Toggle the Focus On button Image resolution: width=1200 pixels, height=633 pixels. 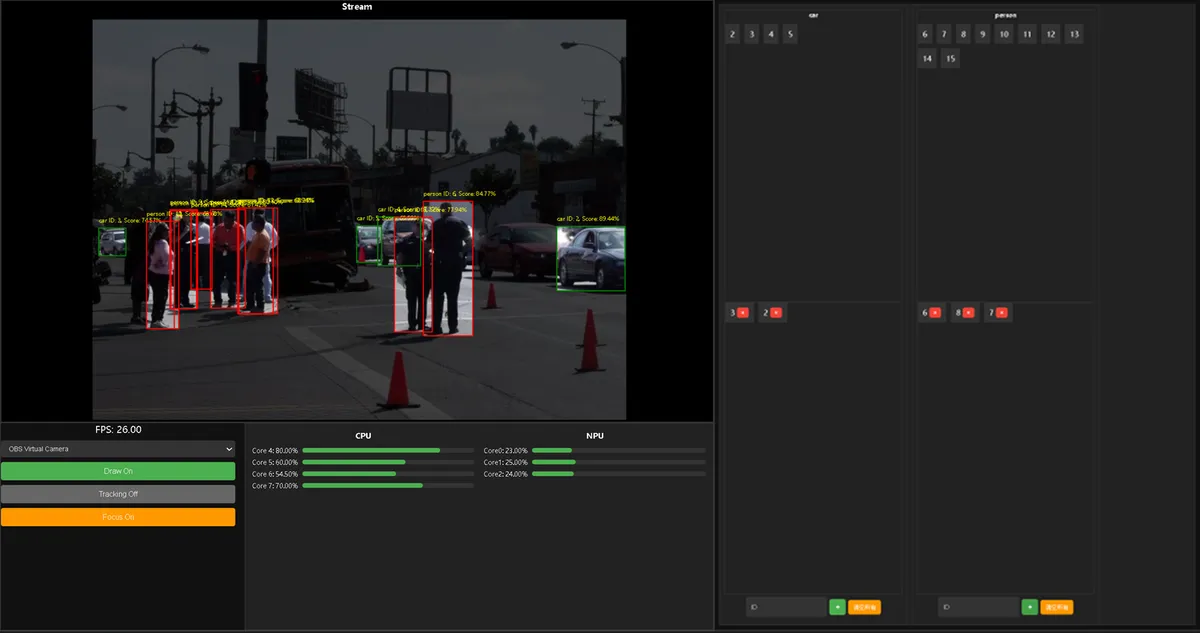[x=118, y=517]
